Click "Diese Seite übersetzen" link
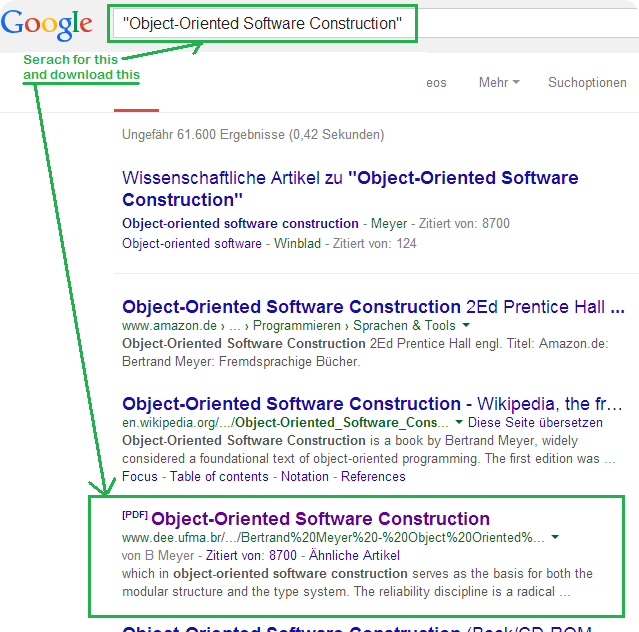The image size is (639, 632). 535,422
